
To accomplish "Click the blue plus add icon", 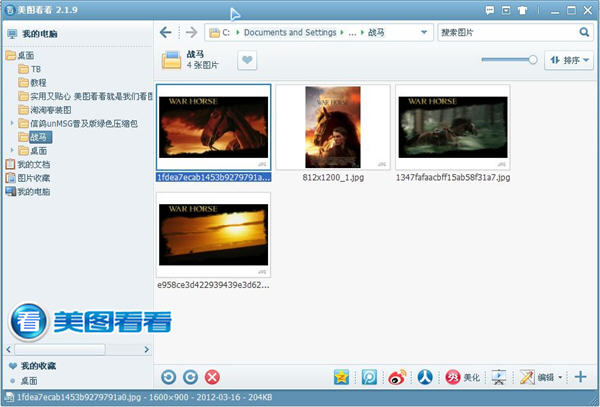I will (x=580, y=377).
